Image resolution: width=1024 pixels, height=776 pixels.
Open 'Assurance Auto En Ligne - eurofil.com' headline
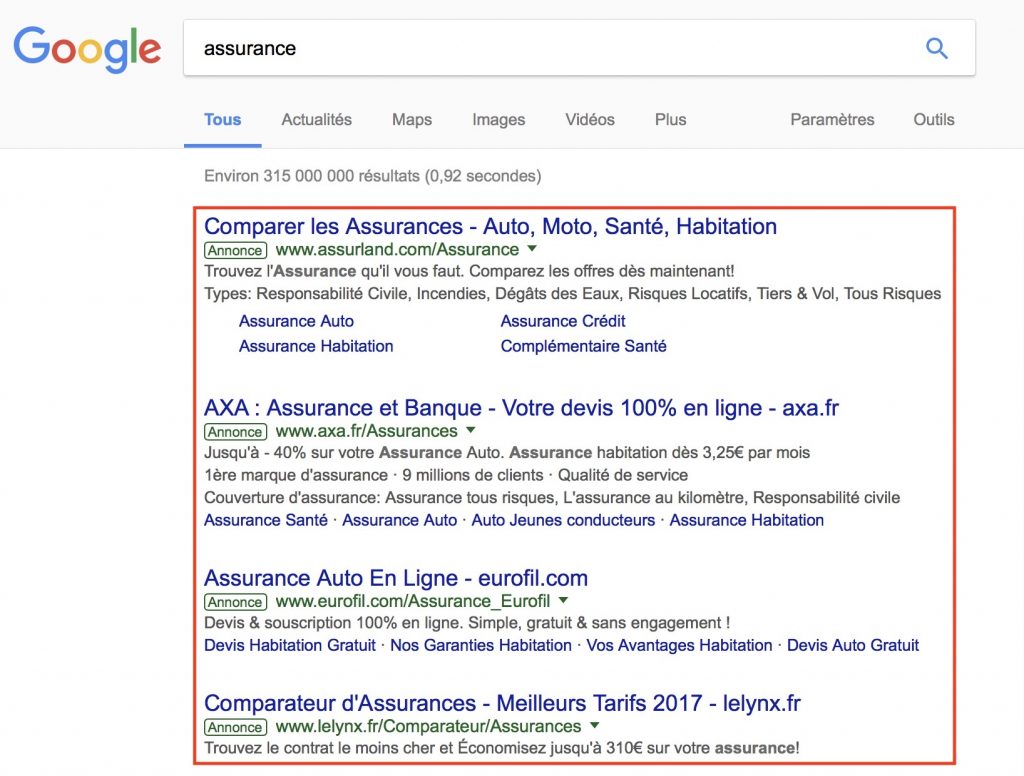[396, 578]
